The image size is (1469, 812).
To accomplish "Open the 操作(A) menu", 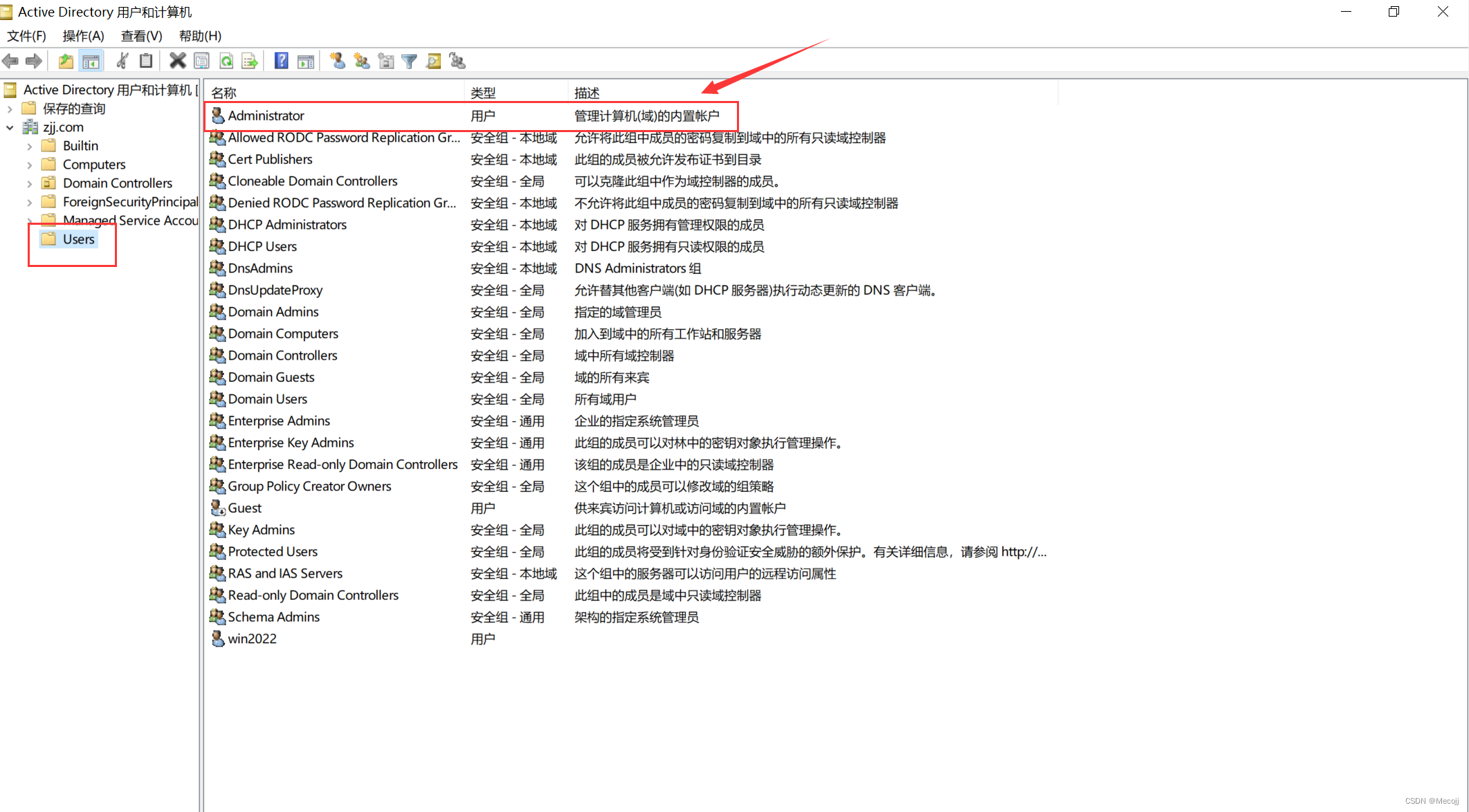I will point(83,36).
